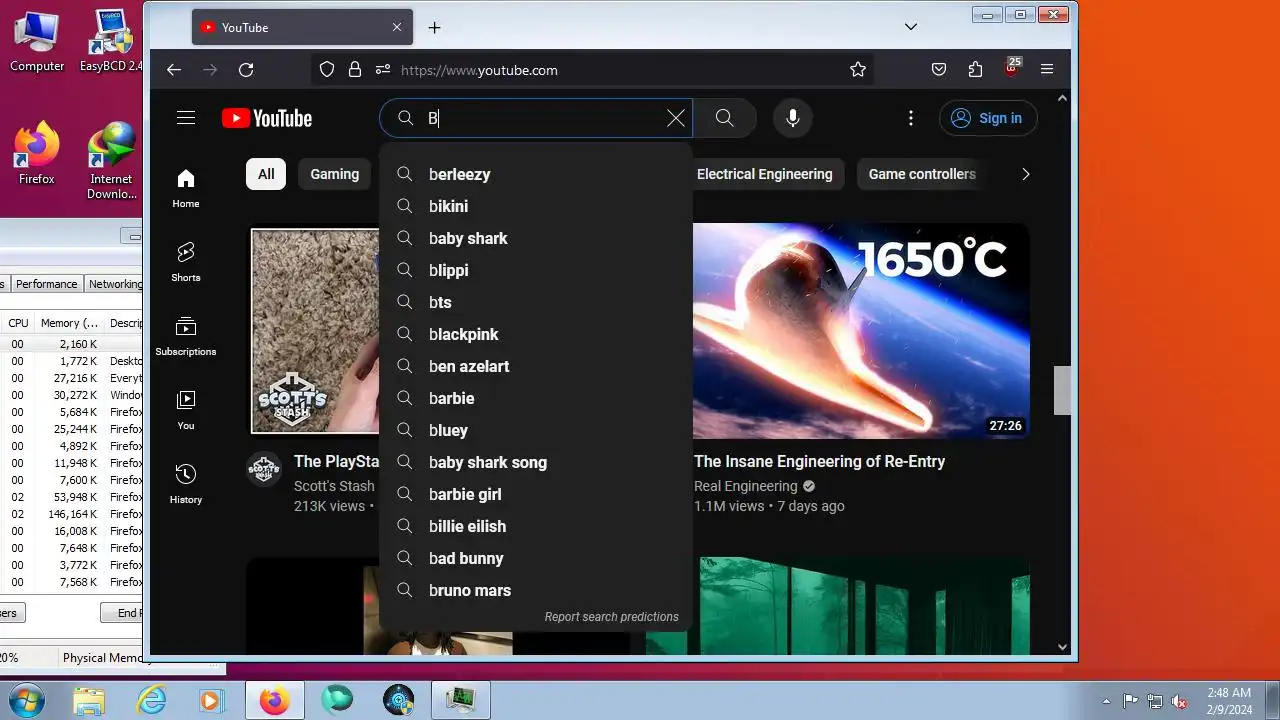The width and height of the screenshot is (1280, 720).
Task: Open History in YouTube sidebar
Action: coord(186,484)
